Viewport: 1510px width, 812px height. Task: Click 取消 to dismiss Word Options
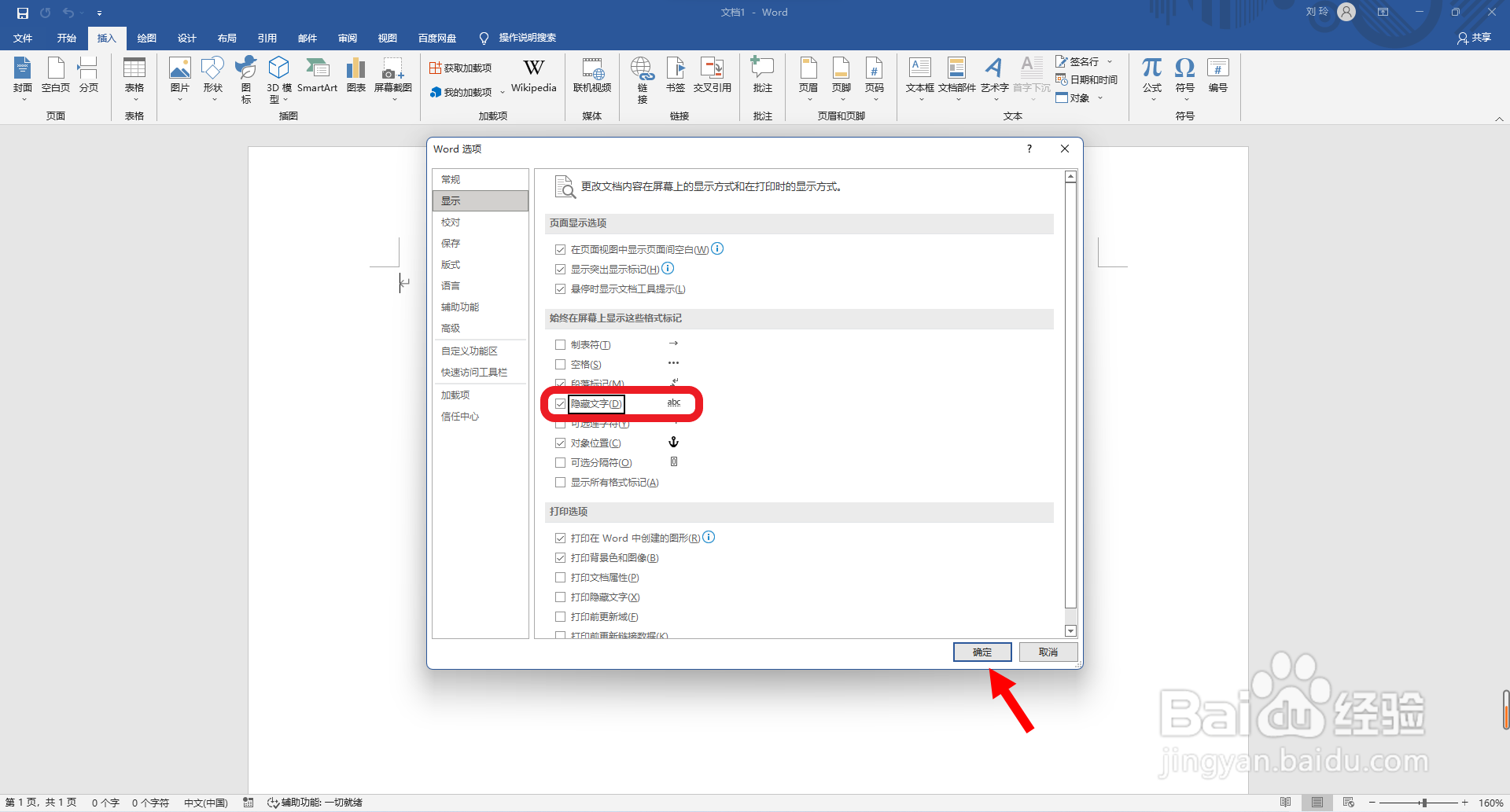[x=1048, y=652]
